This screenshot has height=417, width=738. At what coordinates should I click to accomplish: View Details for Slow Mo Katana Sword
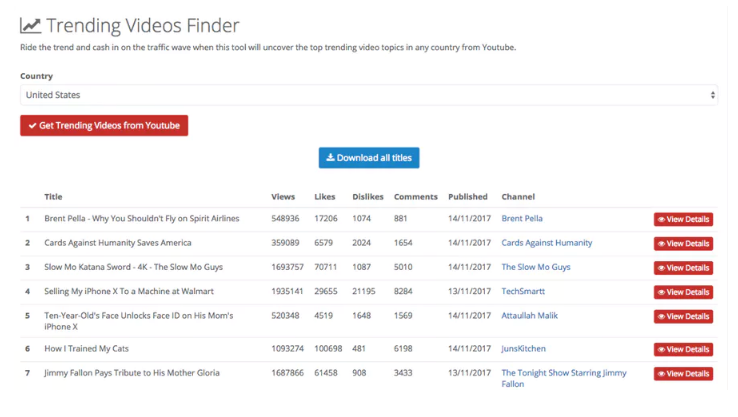(x=683, y=268)
